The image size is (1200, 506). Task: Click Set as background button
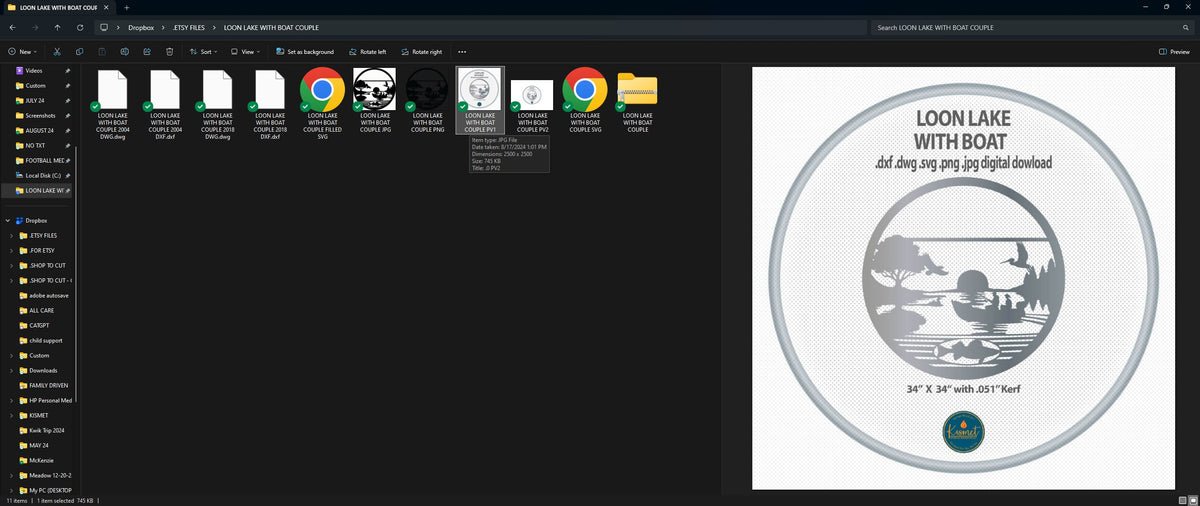pos(304,51)
